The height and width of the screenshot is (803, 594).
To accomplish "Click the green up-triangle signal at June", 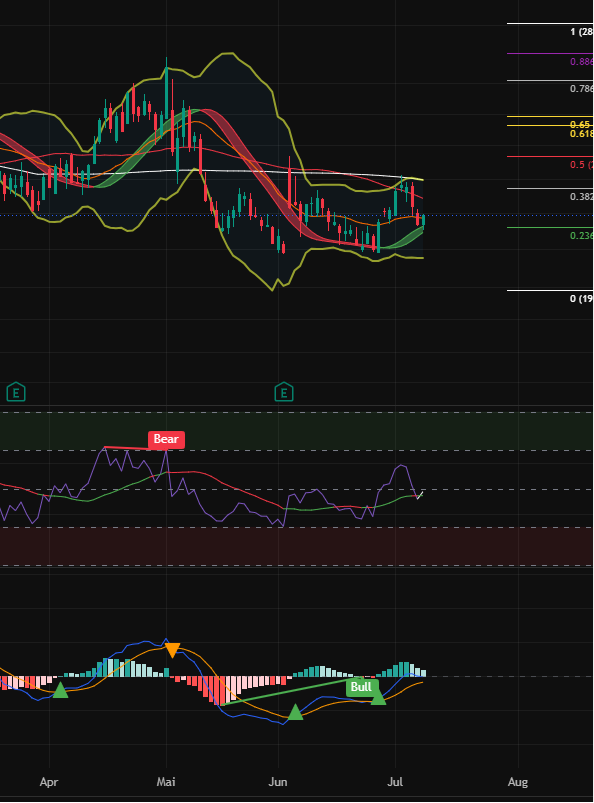I will (295, 712).
